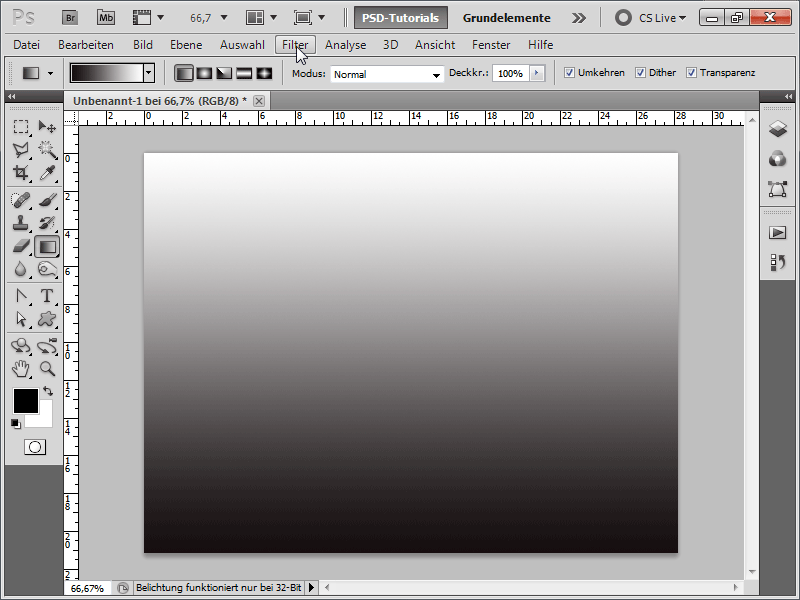Reset default foreground and background colors
The image size is (800, 600).
(16, 423)
